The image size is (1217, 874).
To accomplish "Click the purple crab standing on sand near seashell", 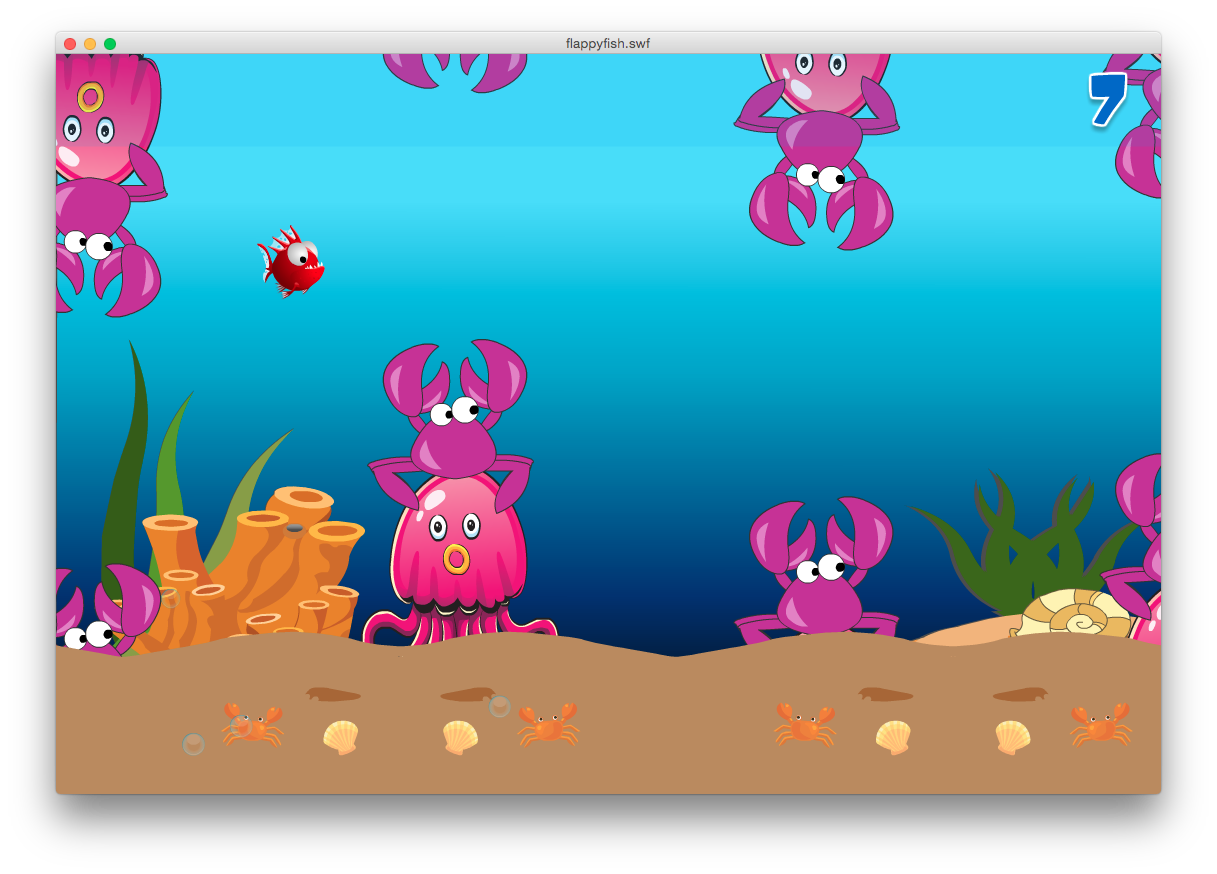I will point(818,570).
